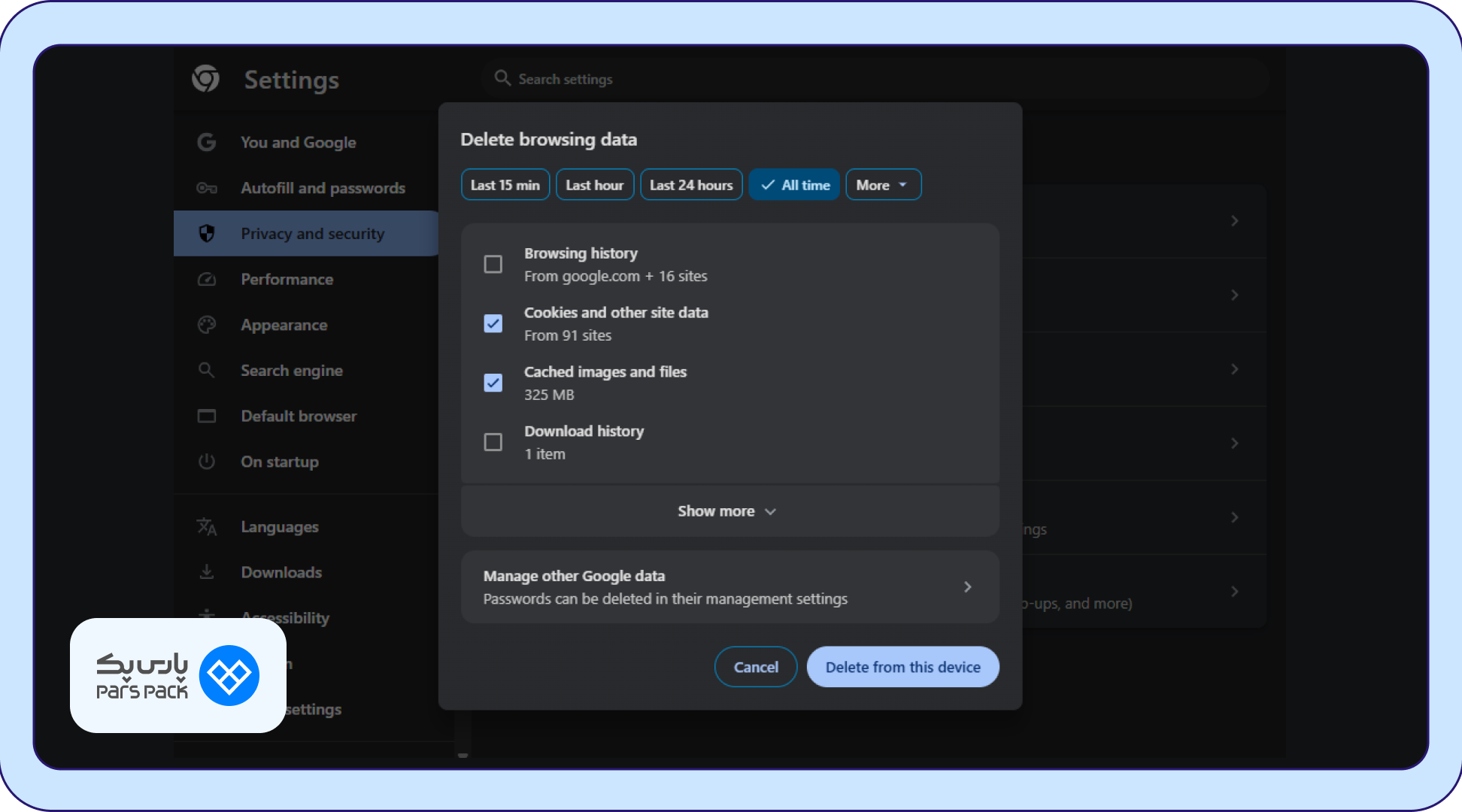Click the On startup power icon

[x=207, y=462]
